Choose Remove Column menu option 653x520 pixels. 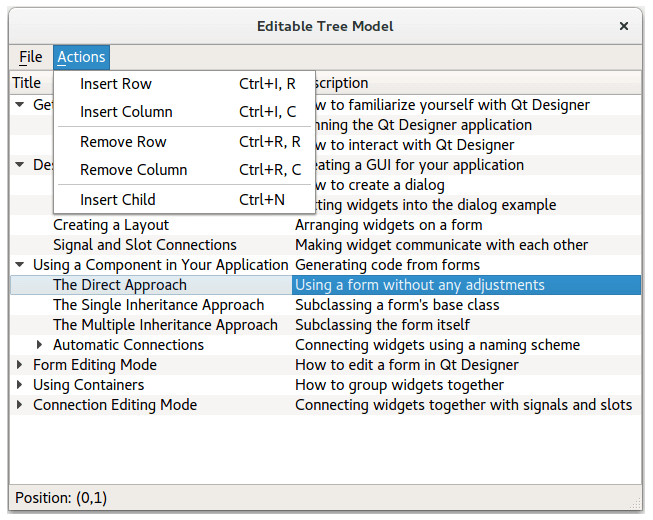coord(133,170)
